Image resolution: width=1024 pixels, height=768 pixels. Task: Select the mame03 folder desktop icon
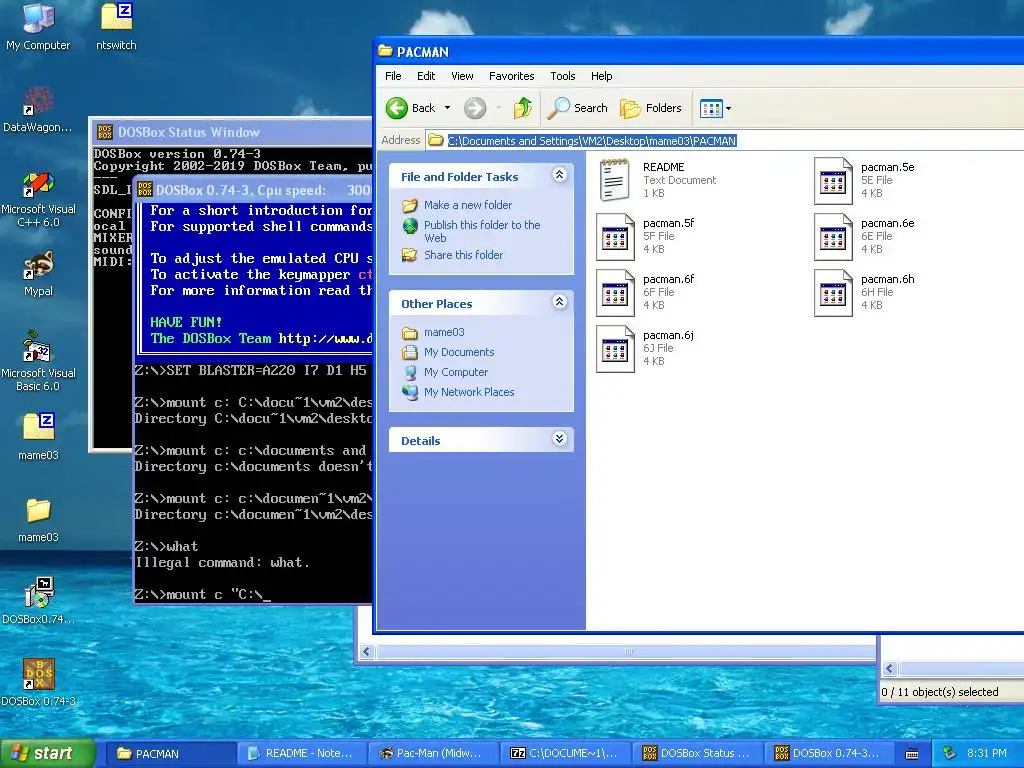(x=38, y=519)
